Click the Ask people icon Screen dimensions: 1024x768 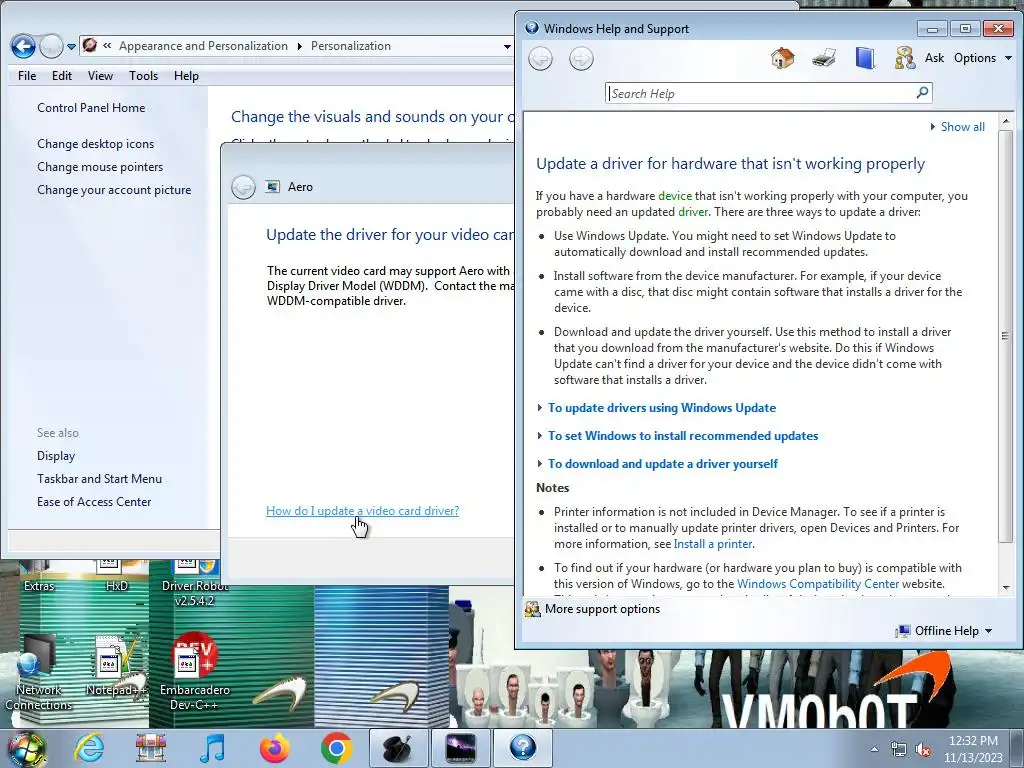[x=904, y=58]
